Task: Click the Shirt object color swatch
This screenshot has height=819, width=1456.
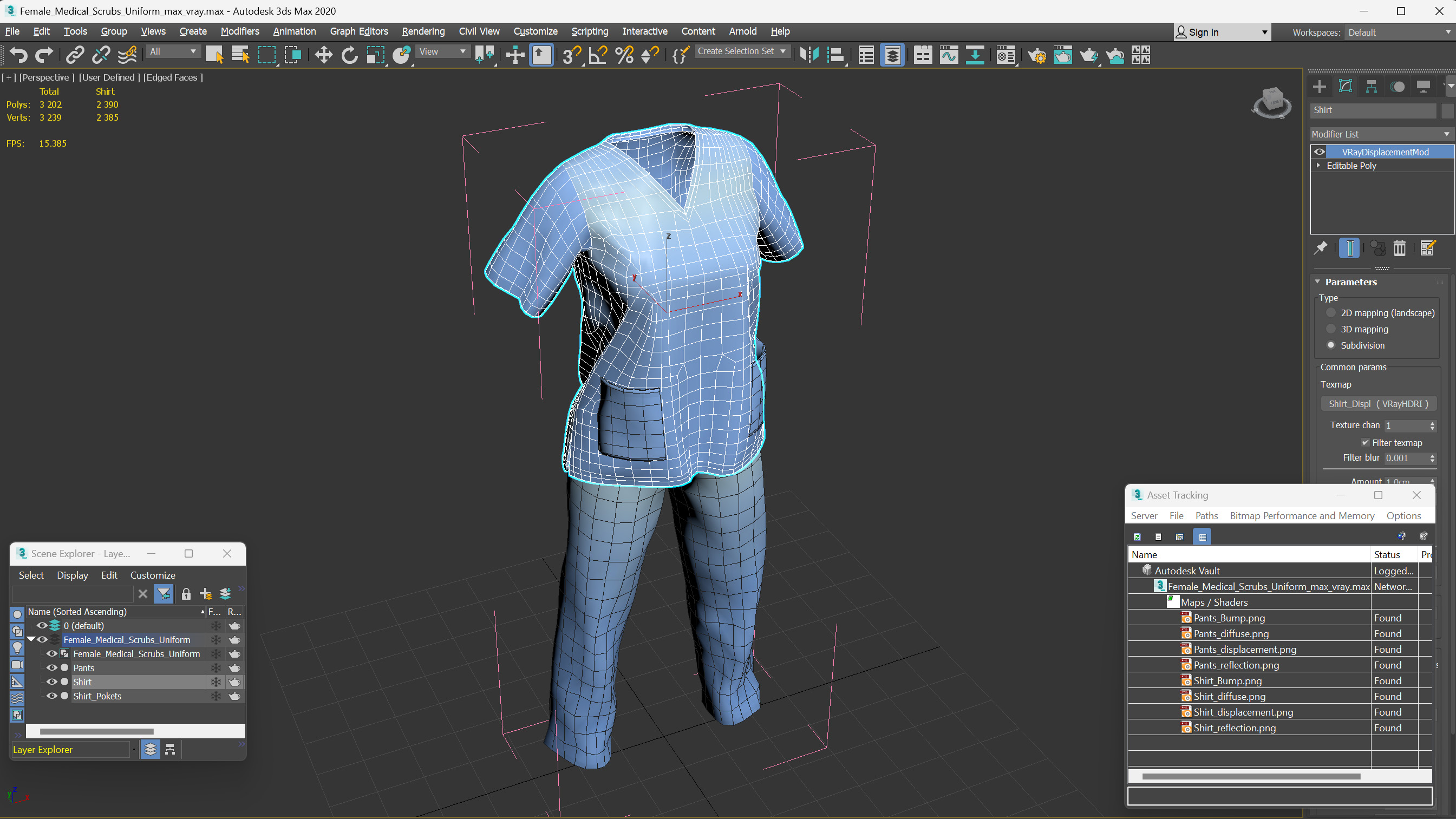Action: point(1447,110)
